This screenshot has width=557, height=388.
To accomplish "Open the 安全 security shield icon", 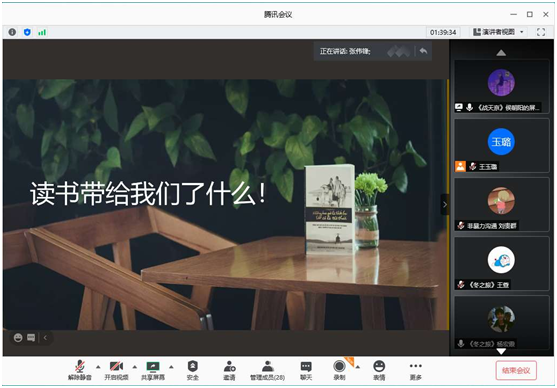I will point(193,366).
